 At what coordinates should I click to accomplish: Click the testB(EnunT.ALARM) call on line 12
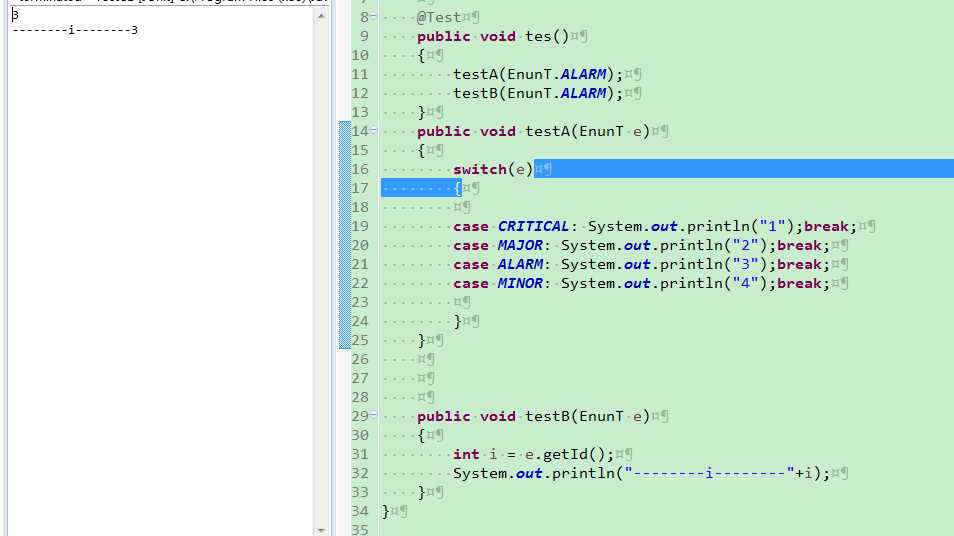tap(538, 93)
